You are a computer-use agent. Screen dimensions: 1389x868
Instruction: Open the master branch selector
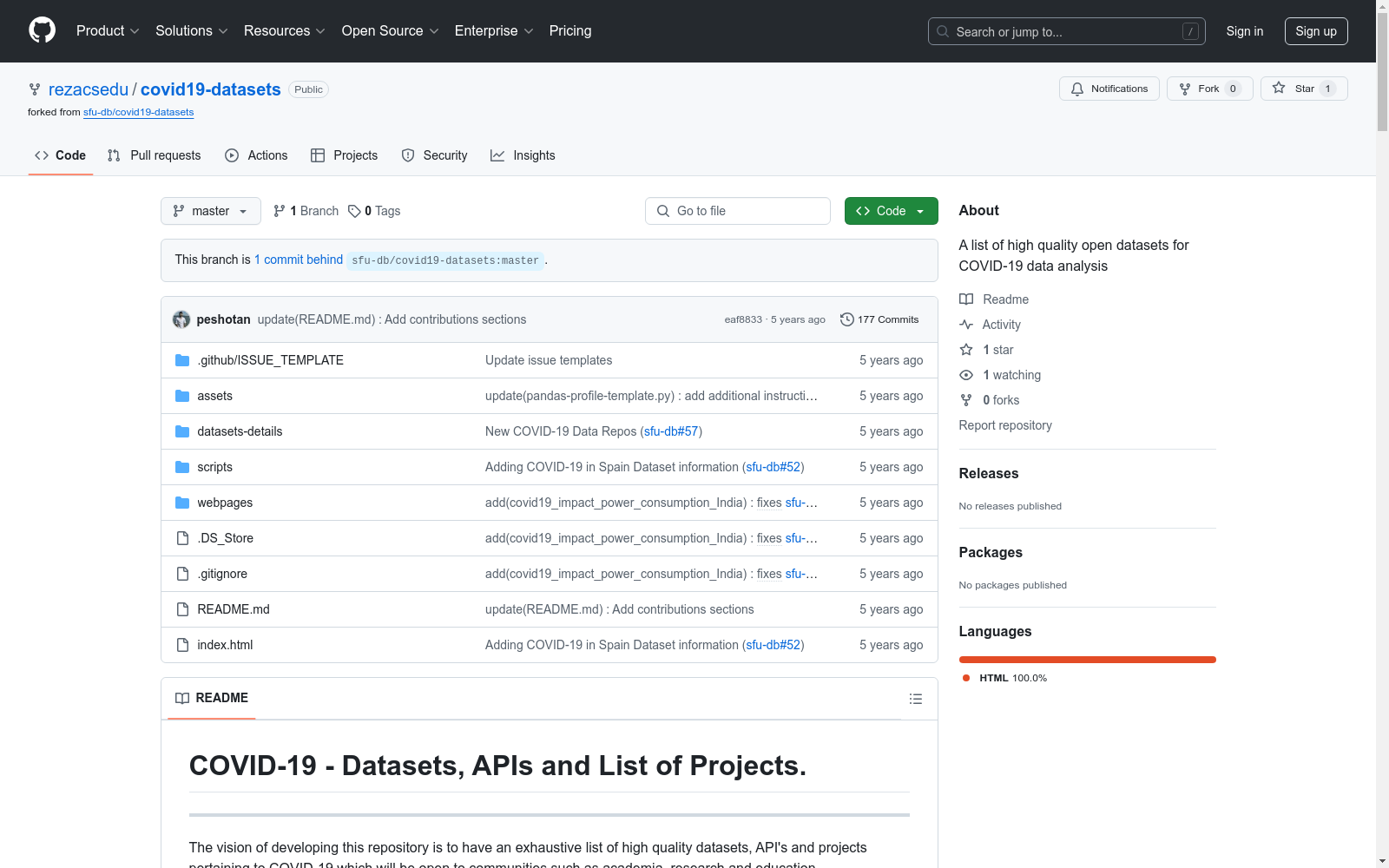click(x=211, y=211)
